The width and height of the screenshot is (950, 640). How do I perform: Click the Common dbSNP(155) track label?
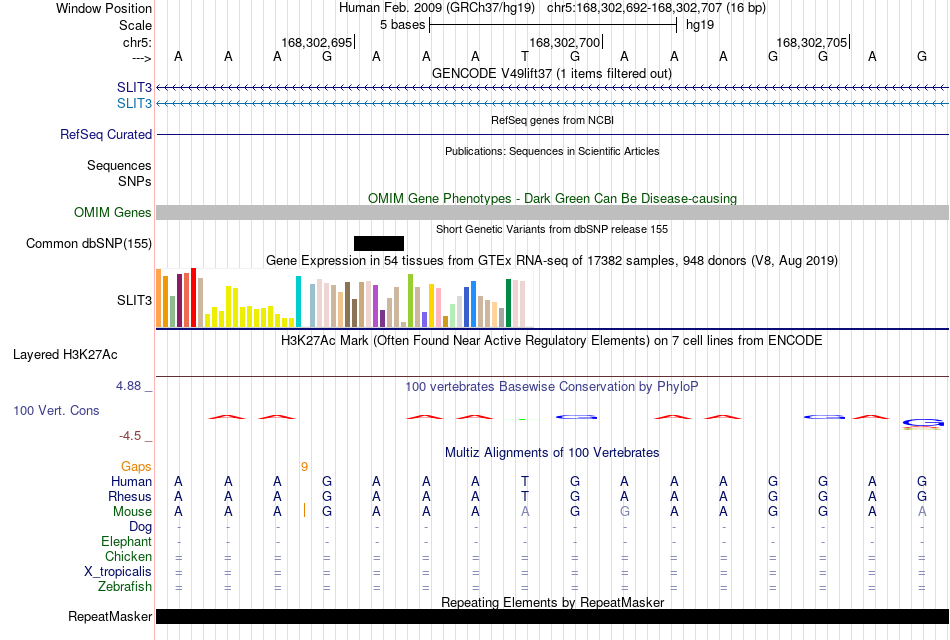coord(89,243)
